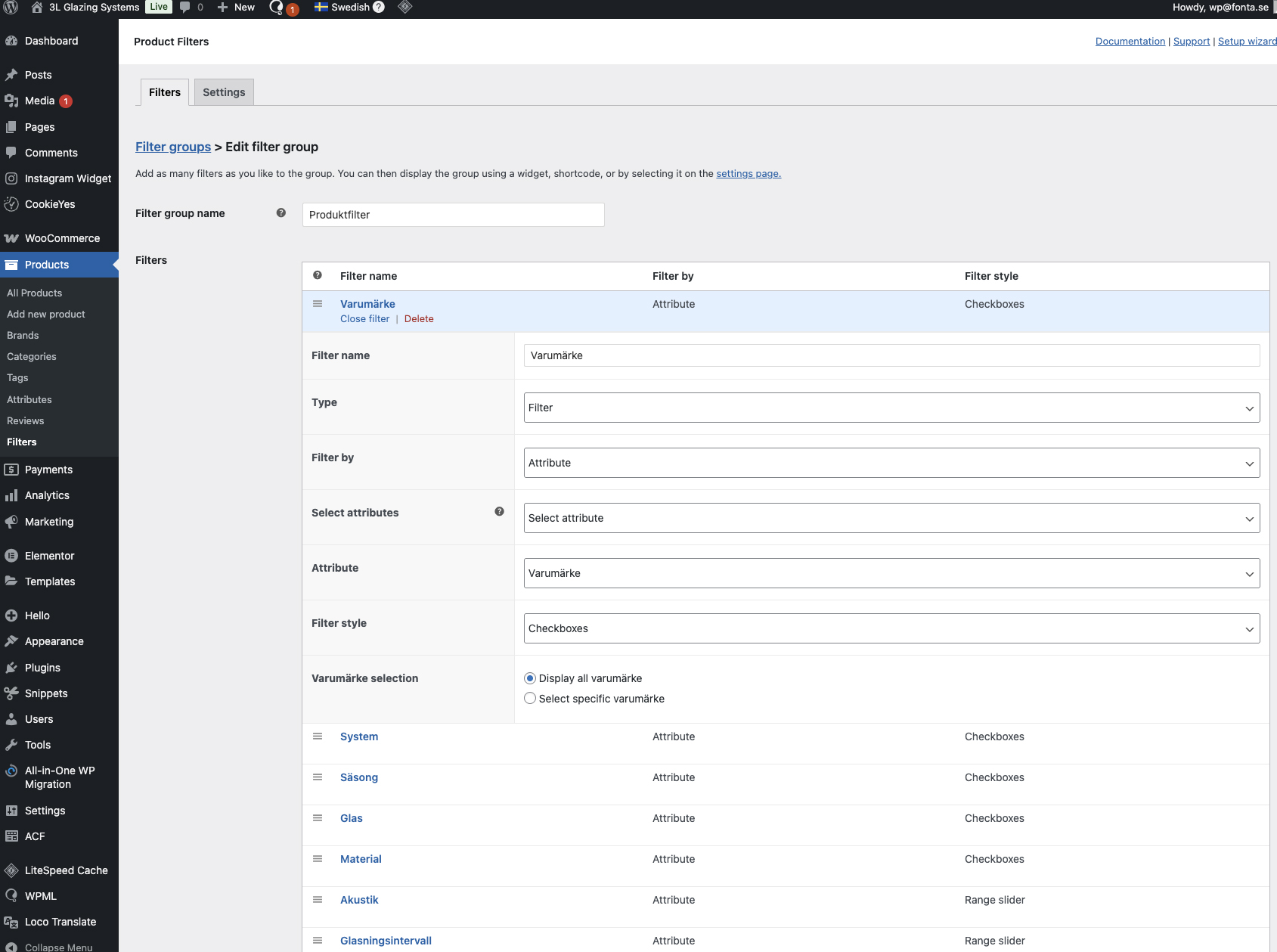1277x952 pixels.
Task: Click the Delete link under Varumärke
Action: coord(419,319)
